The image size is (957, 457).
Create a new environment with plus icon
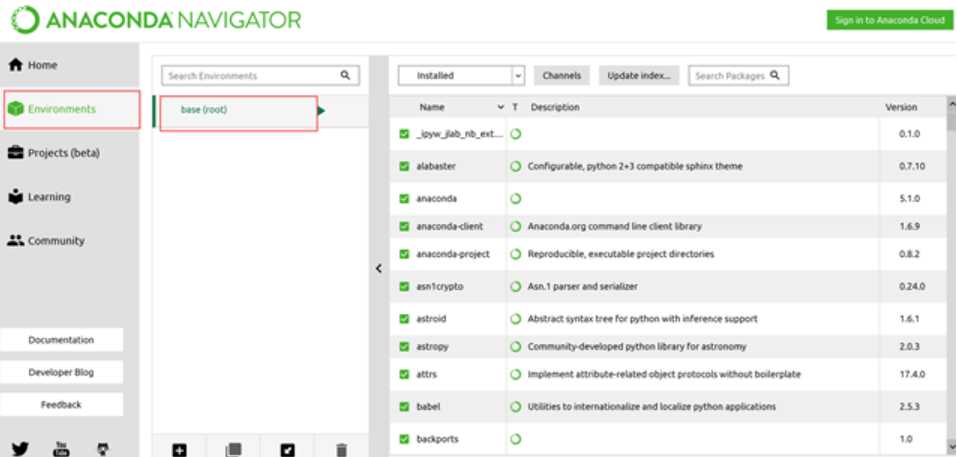point(179,450)
